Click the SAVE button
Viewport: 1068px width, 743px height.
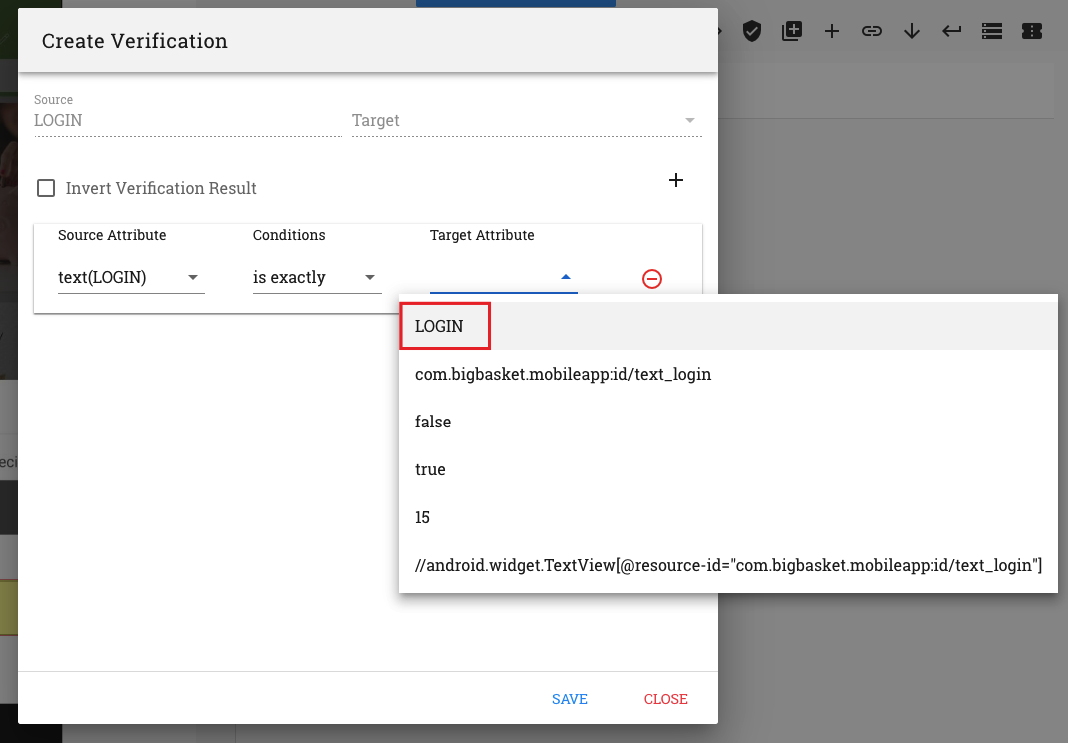point(569,699)
